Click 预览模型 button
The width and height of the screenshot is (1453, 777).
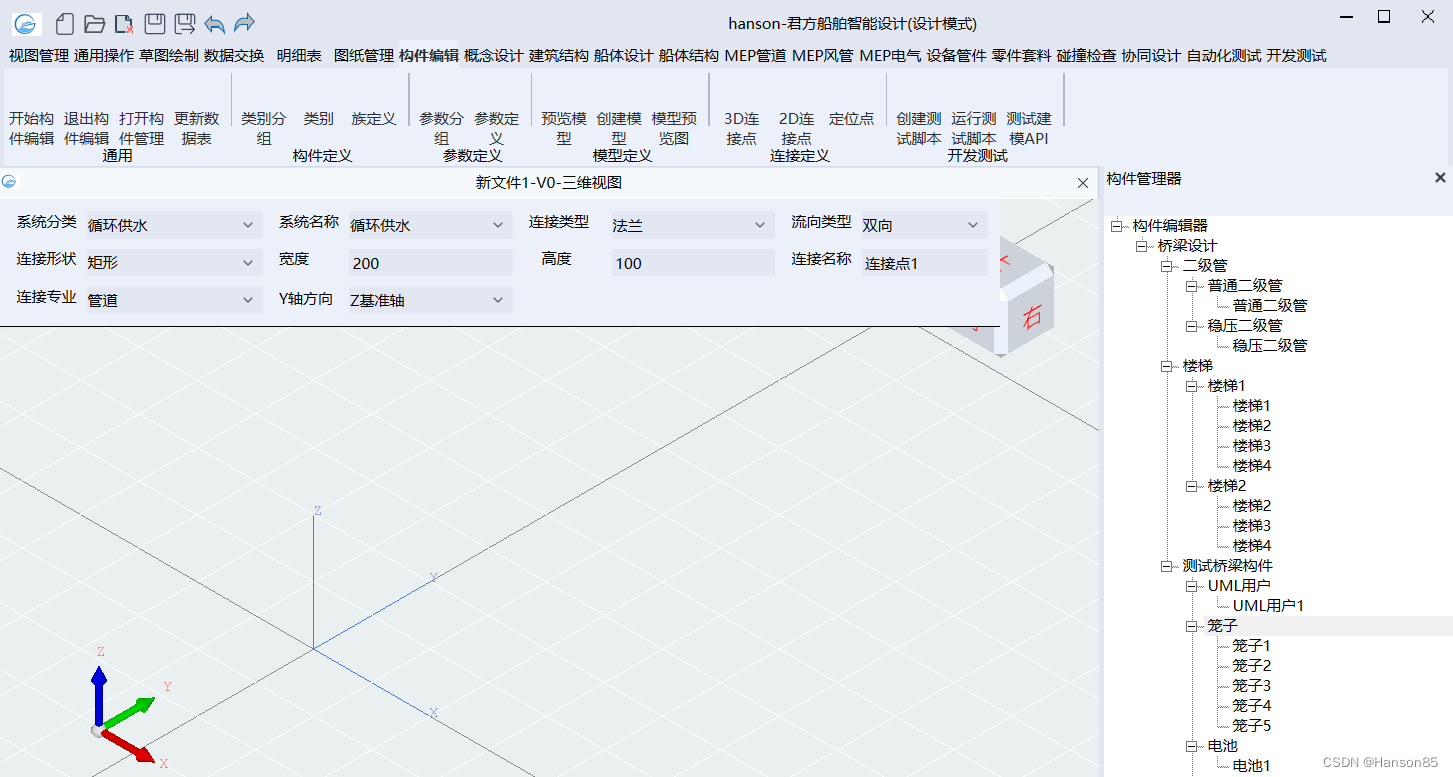(564, 128)
